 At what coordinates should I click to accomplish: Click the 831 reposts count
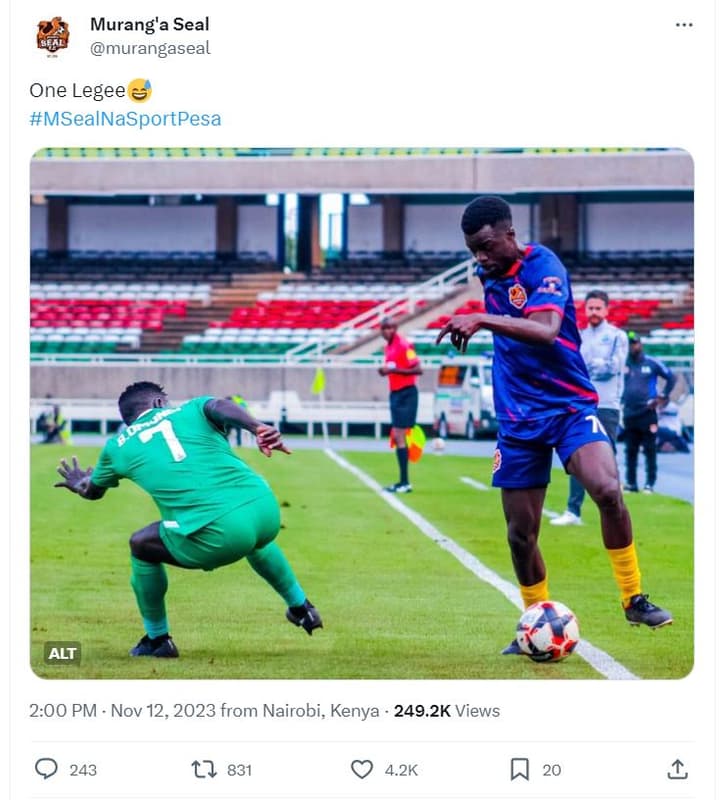point(239,770)
